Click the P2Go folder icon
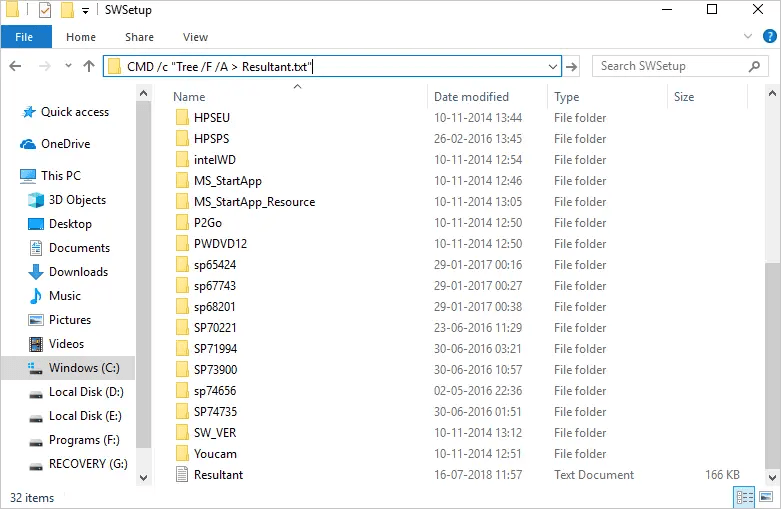This screenshot has height=509, width=781. click(182, 223)
